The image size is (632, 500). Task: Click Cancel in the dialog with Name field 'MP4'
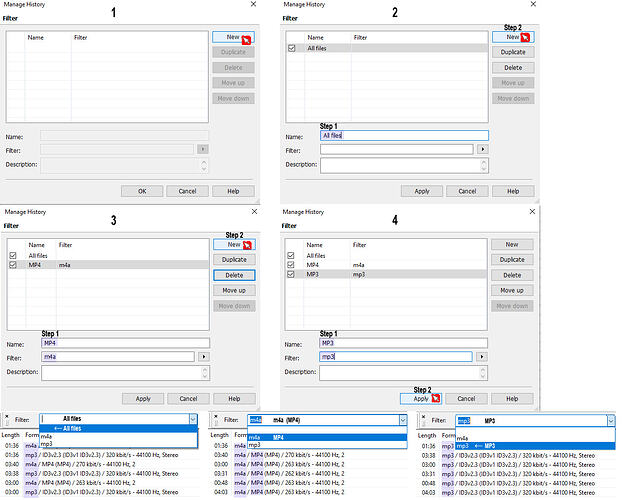click(x=188, y=398)
